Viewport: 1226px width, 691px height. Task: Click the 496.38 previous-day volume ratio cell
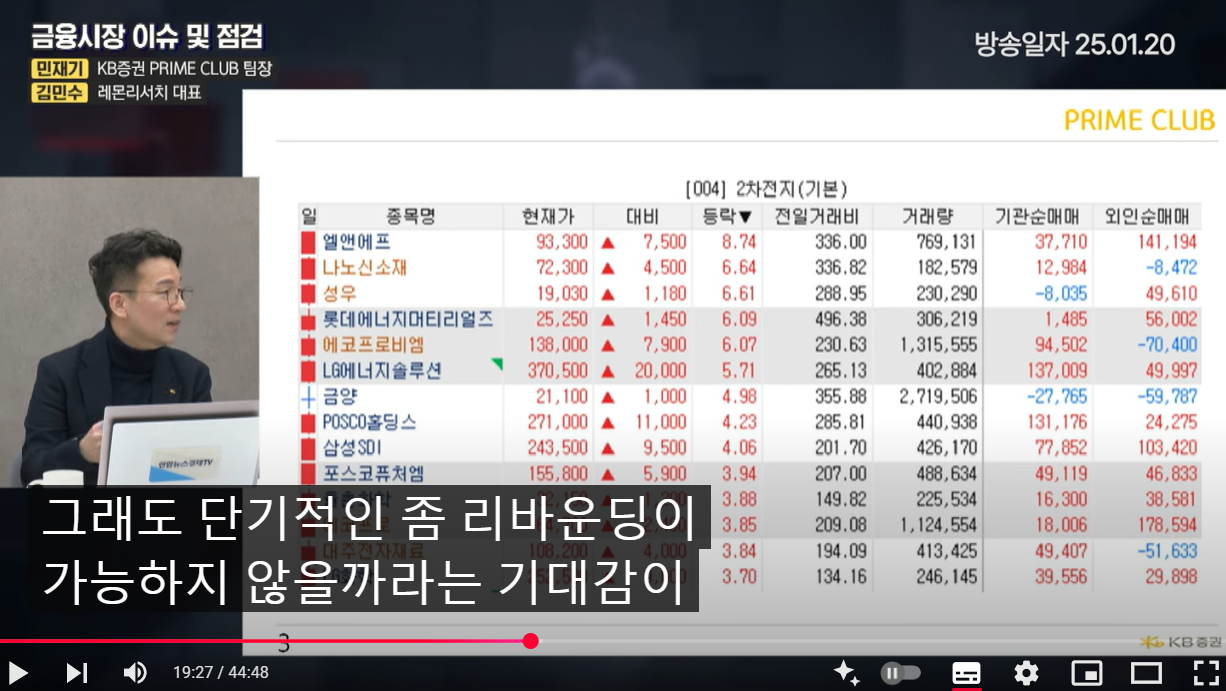coord(840,319)
